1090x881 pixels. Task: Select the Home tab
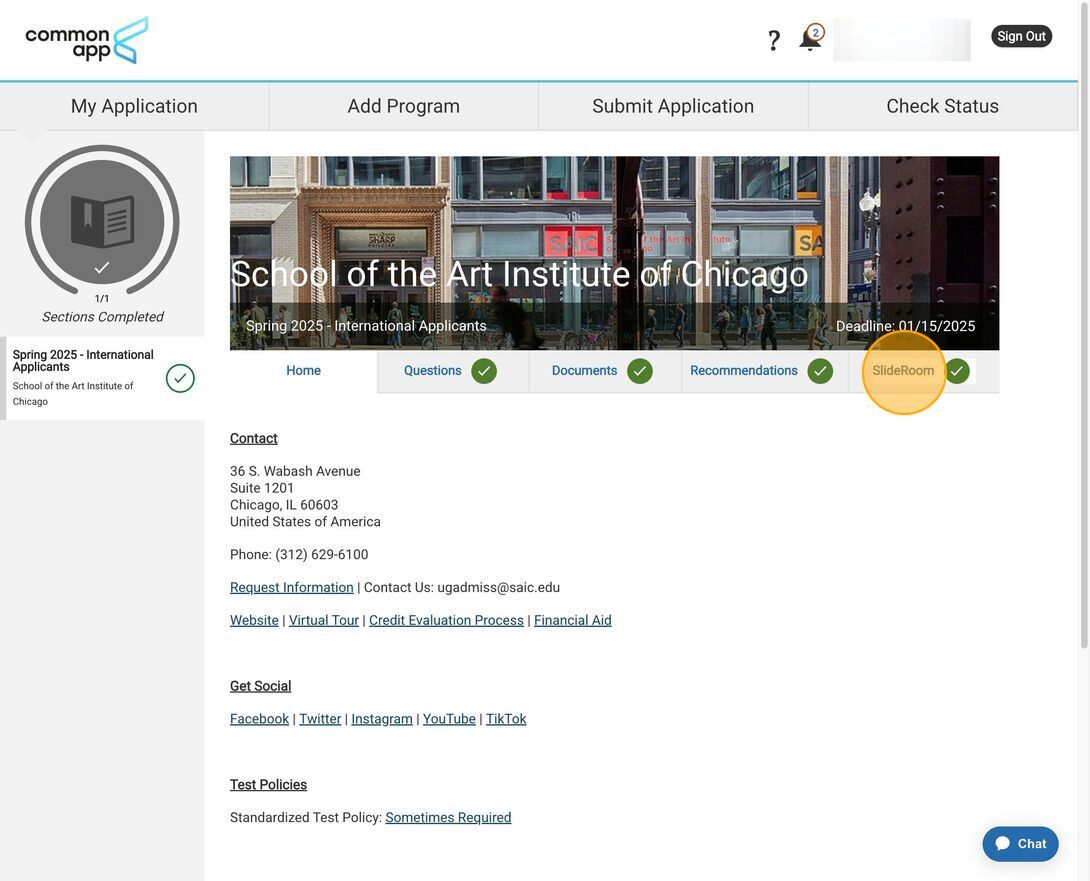pos(304,371)
